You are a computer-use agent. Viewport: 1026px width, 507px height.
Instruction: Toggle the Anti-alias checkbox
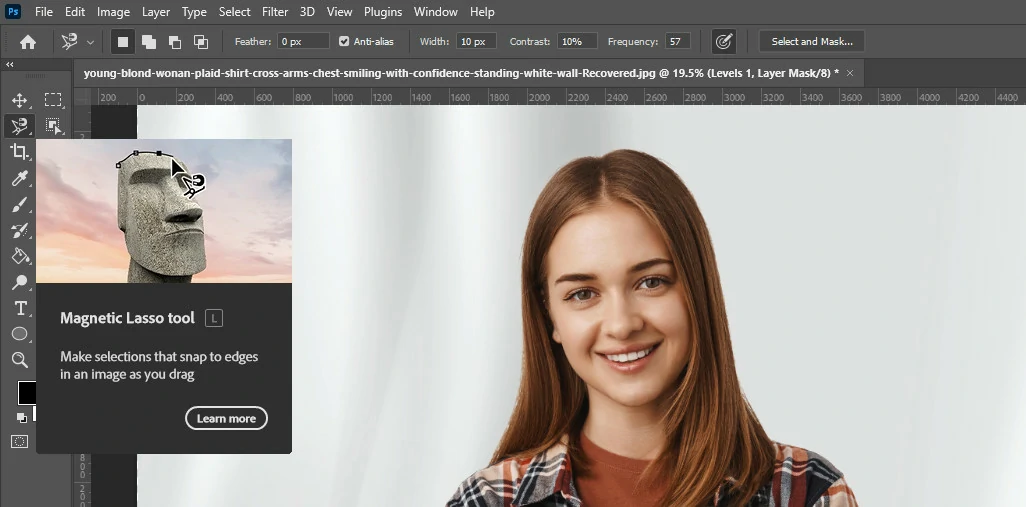[x=344, y=41]
